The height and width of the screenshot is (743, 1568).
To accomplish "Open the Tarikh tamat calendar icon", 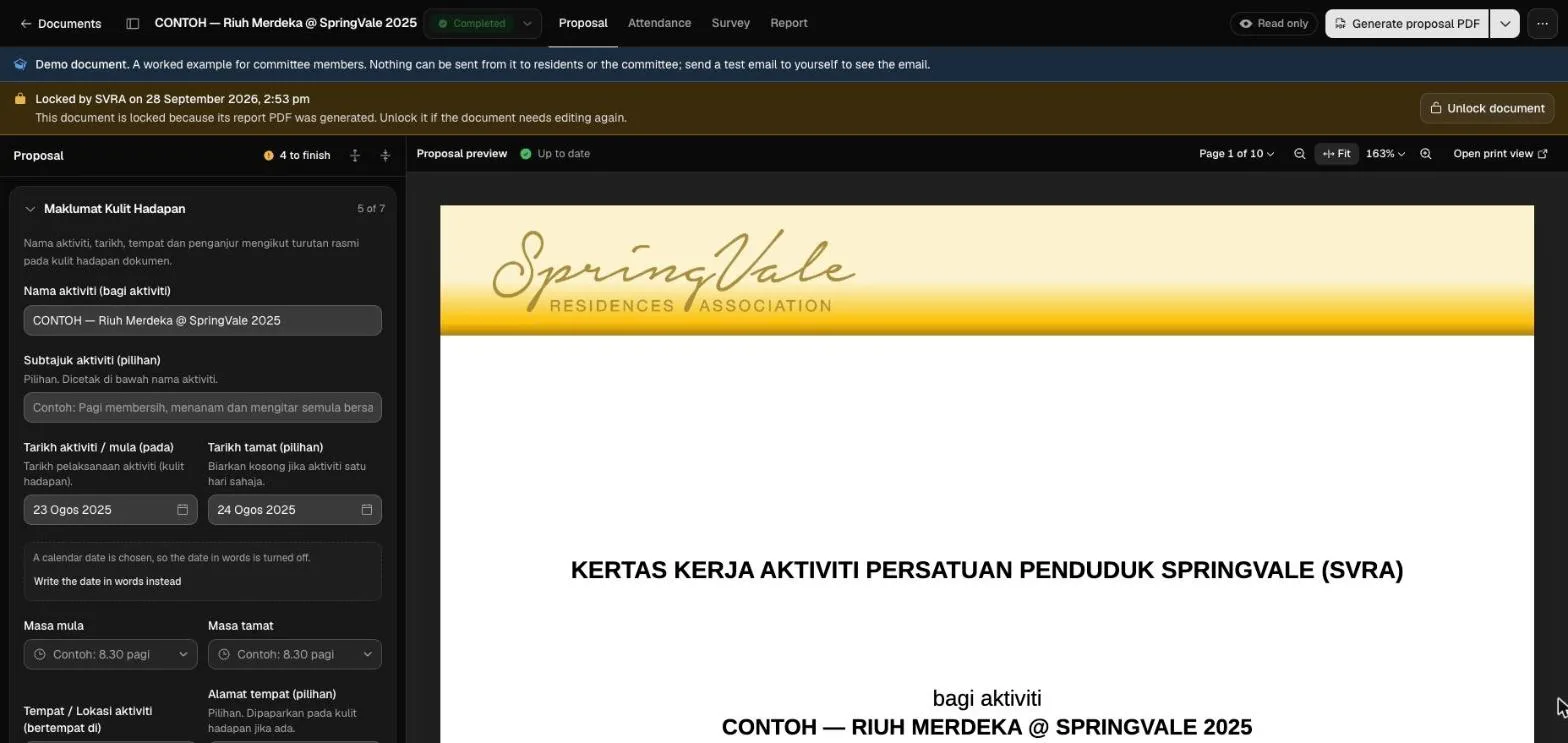I will click(367, 510).
